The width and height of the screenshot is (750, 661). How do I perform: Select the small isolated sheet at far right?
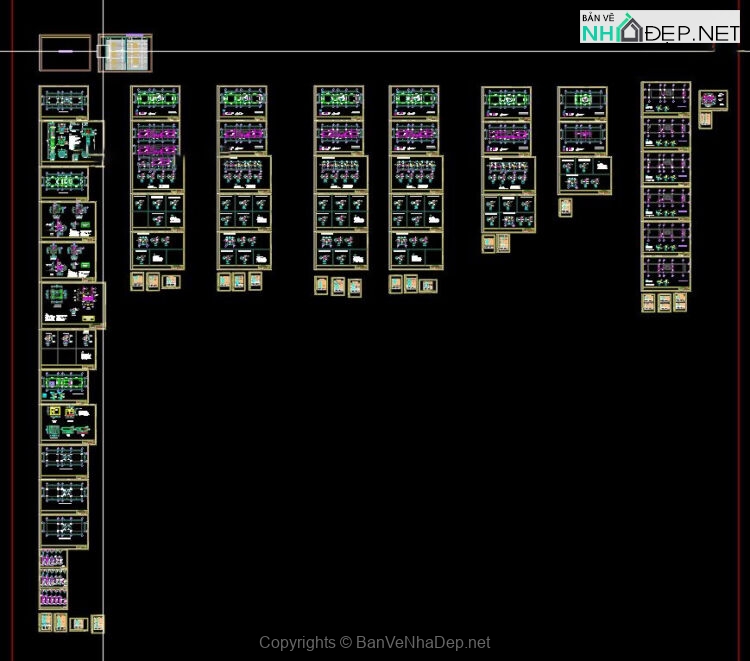point(713,100)
